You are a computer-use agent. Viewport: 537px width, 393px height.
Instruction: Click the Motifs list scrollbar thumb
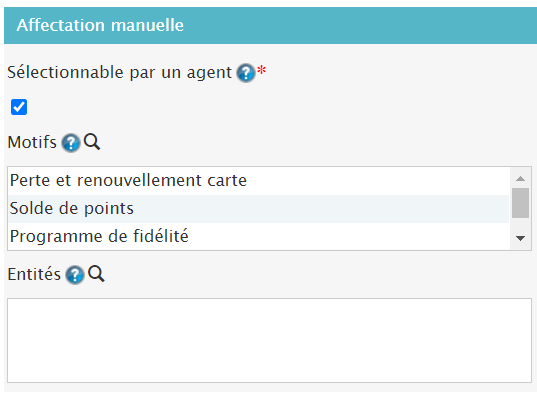tap(520, 203)
